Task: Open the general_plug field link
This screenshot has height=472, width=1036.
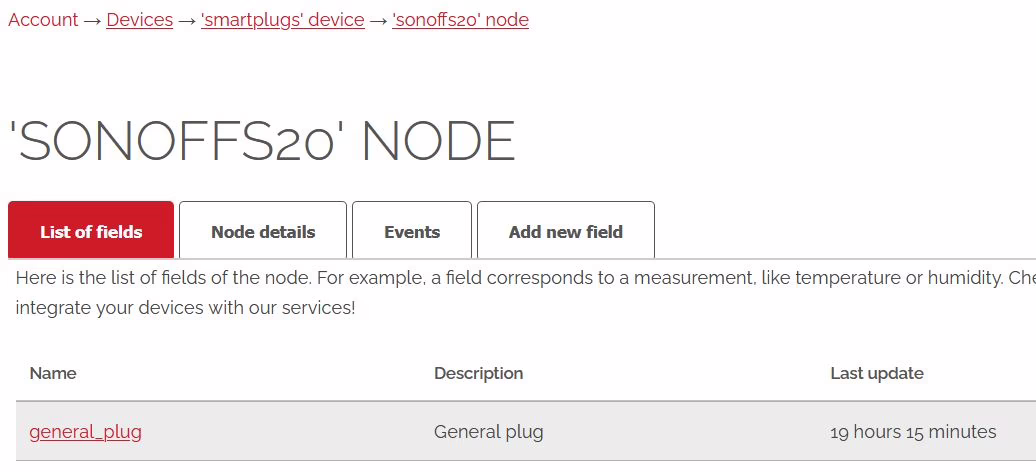Action: [86, 432]
